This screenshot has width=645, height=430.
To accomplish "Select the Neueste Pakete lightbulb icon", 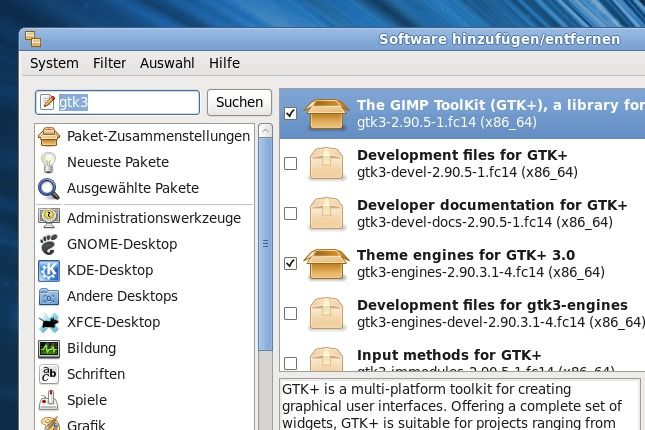I will click(49, 162).
